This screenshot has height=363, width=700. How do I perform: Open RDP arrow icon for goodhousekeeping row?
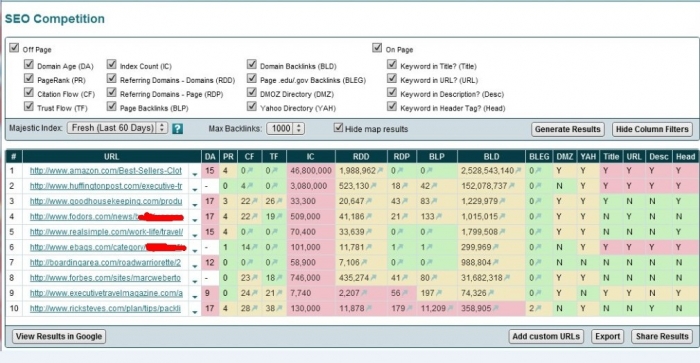[405, 201]
